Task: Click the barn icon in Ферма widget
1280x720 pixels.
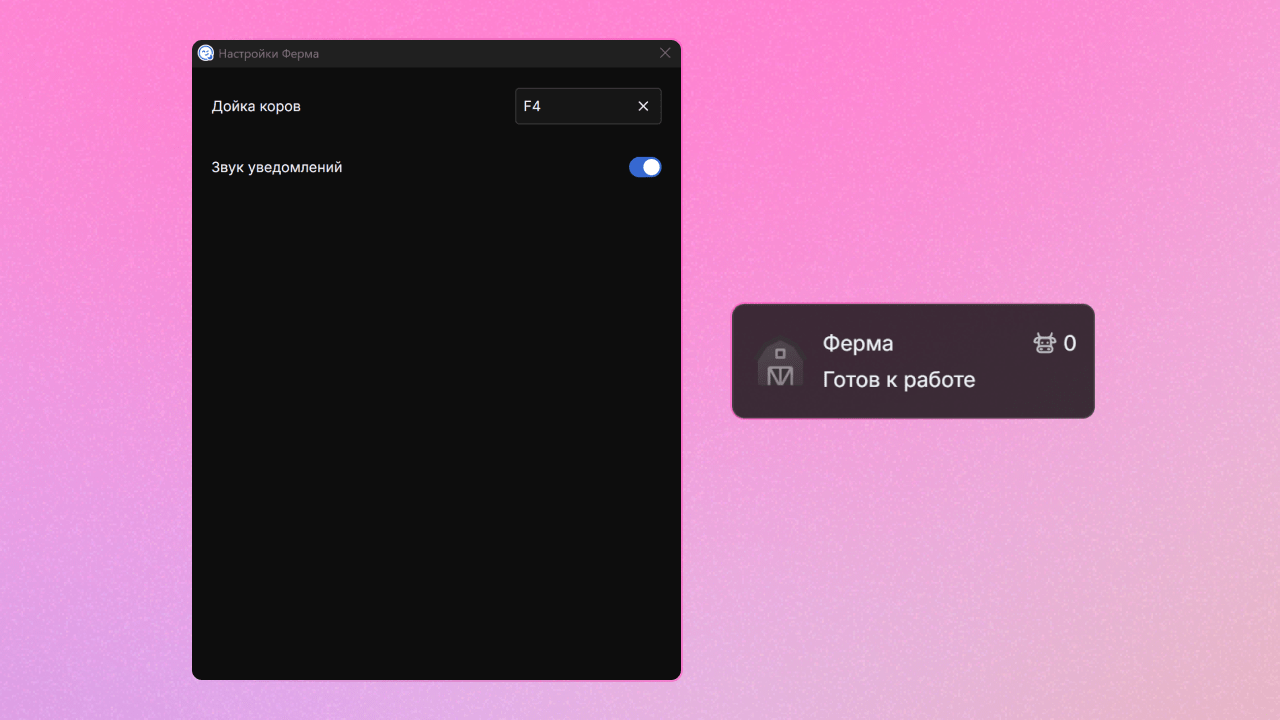Action: tap(780, 363)
